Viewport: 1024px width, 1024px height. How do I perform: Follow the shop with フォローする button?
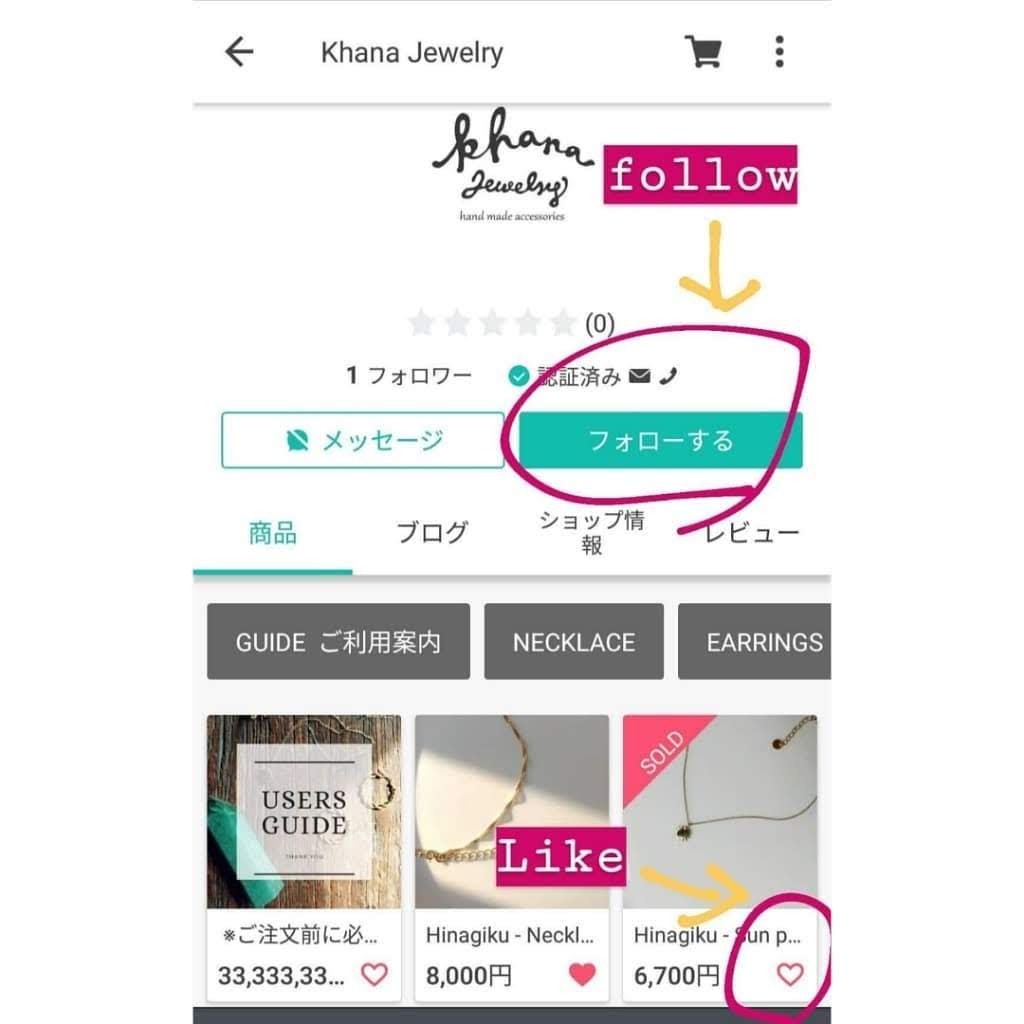click(x=661, y=440)
